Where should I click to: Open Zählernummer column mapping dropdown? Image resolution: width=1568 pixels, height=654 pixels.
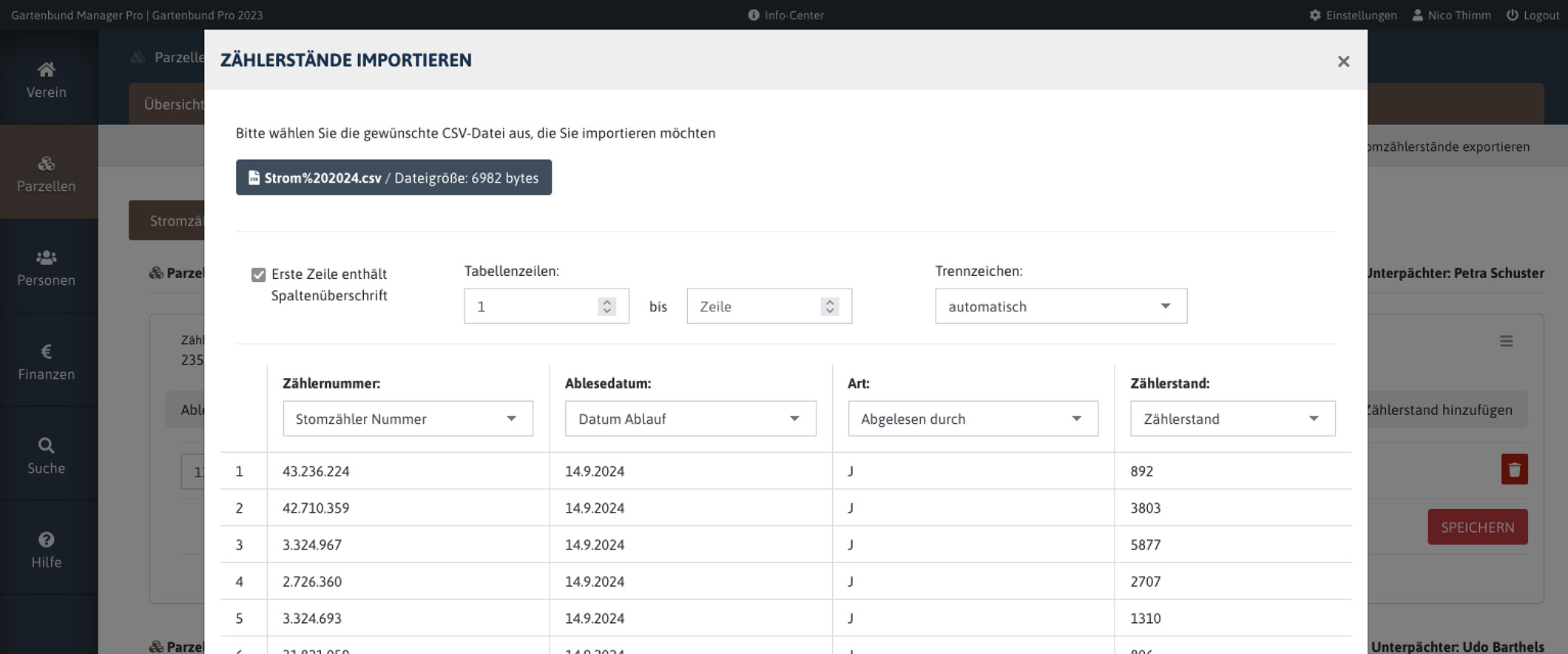point(408,419)
